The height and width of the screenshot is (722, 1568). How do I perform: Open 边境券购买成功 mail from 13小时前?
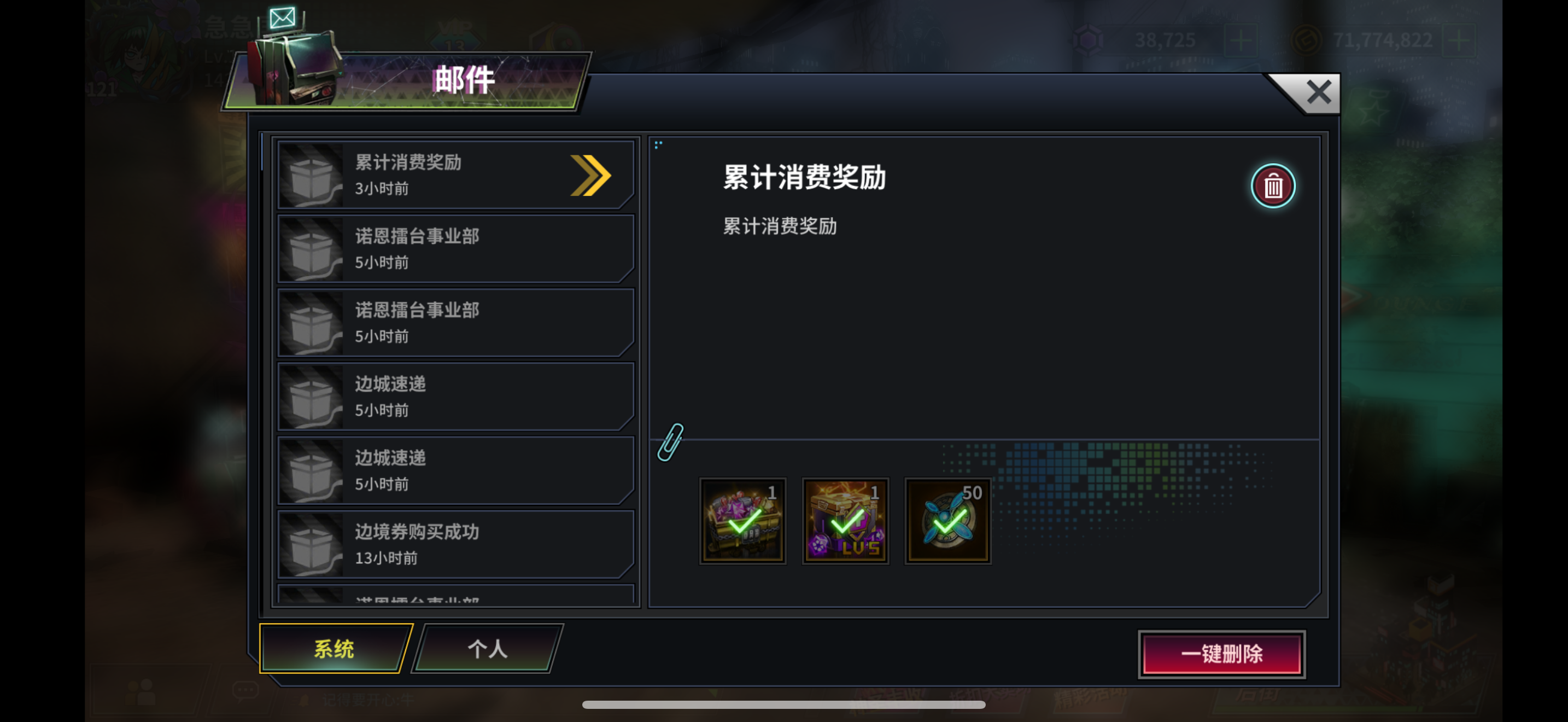455,545
